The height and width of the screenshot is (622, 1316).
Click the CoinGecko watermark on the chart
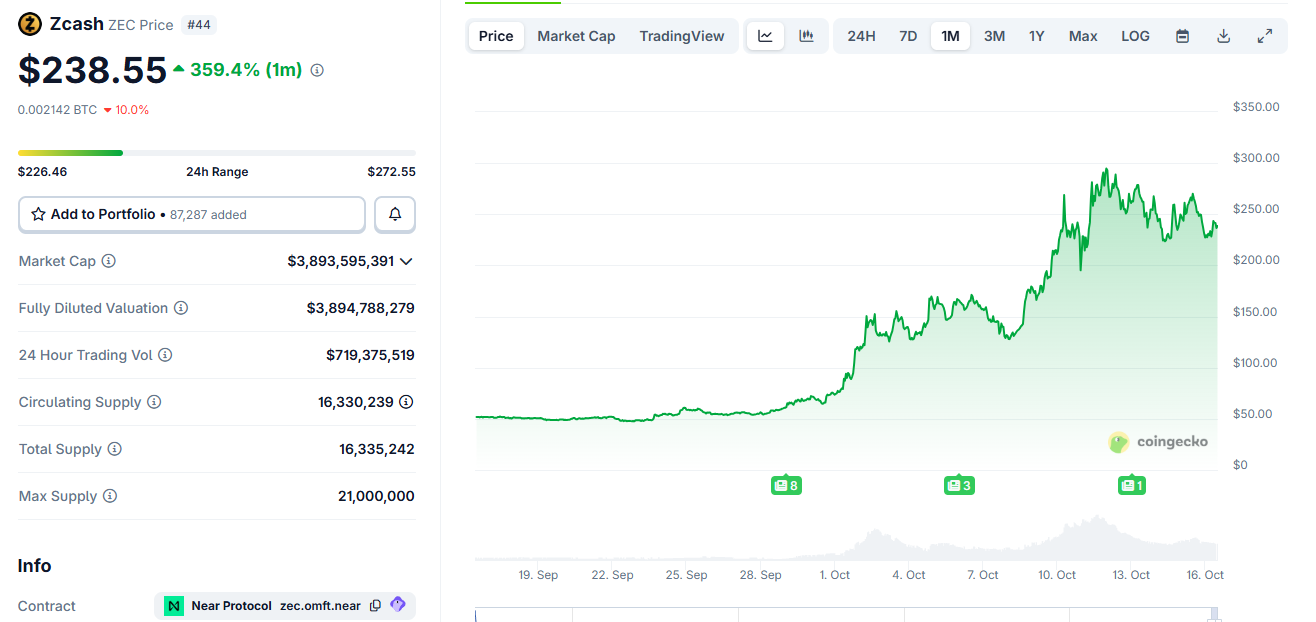1158,442
